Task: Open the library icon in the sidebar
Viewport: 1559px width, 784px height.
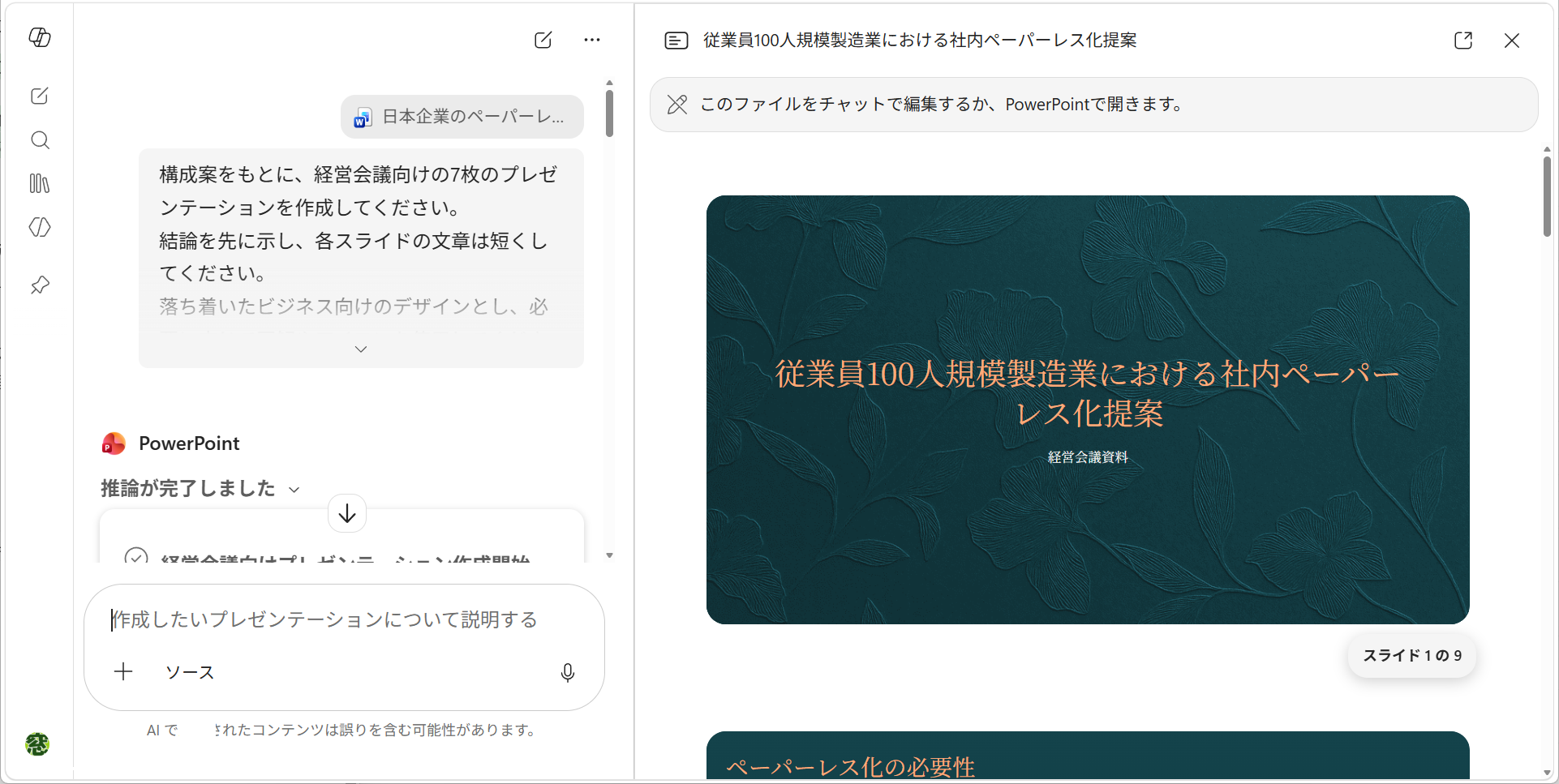Action: point(40,183)
